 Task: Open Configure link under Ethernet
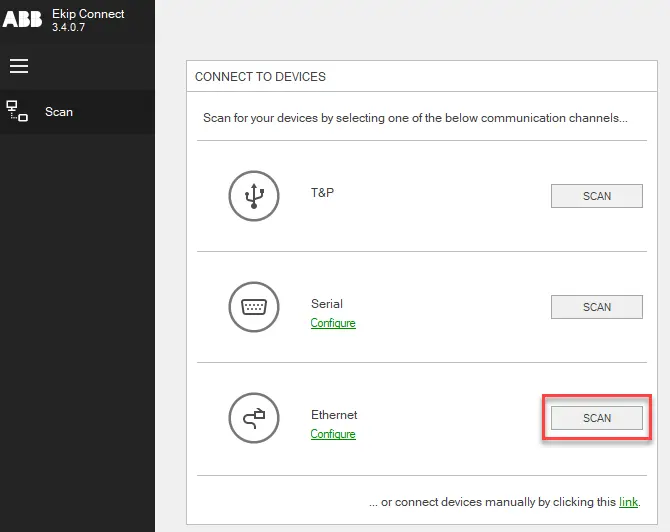pyautogui.click(x=333, y=434)
